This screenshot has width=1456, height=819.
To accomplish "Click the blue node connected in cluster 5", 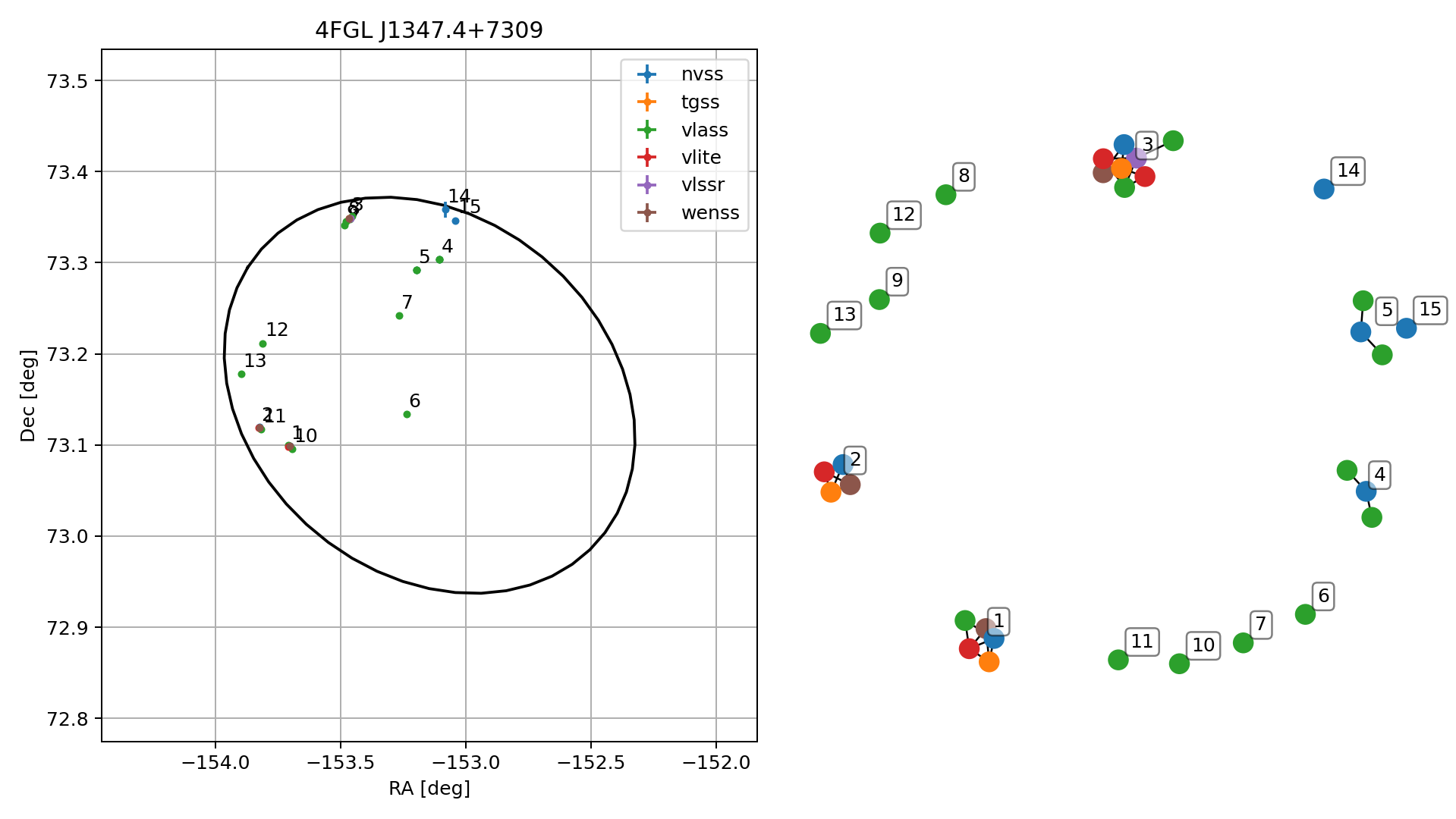I will pos(1360,331).
